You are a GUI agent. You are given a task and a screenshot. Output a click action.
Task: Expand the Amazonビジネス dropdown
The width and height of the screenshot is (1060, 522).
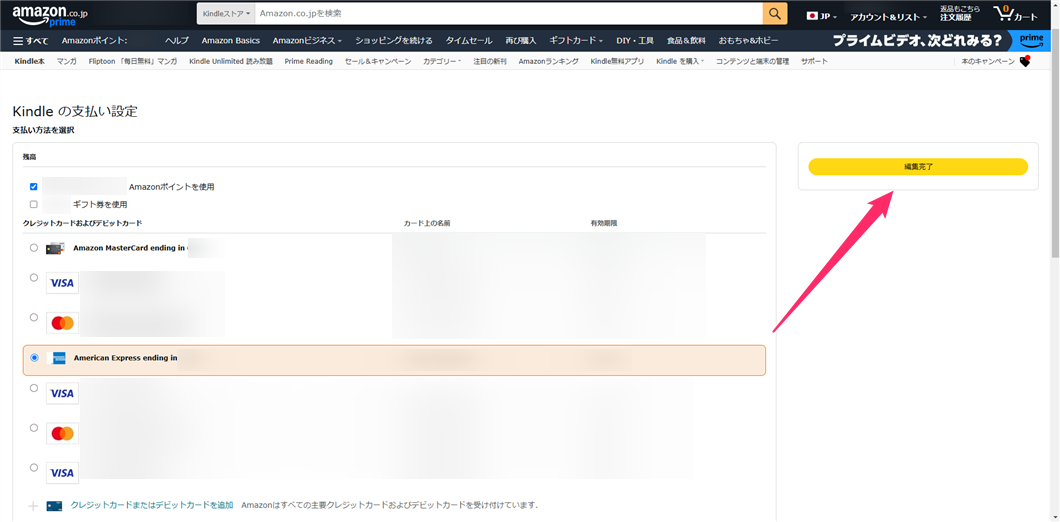tap(307, 41)
